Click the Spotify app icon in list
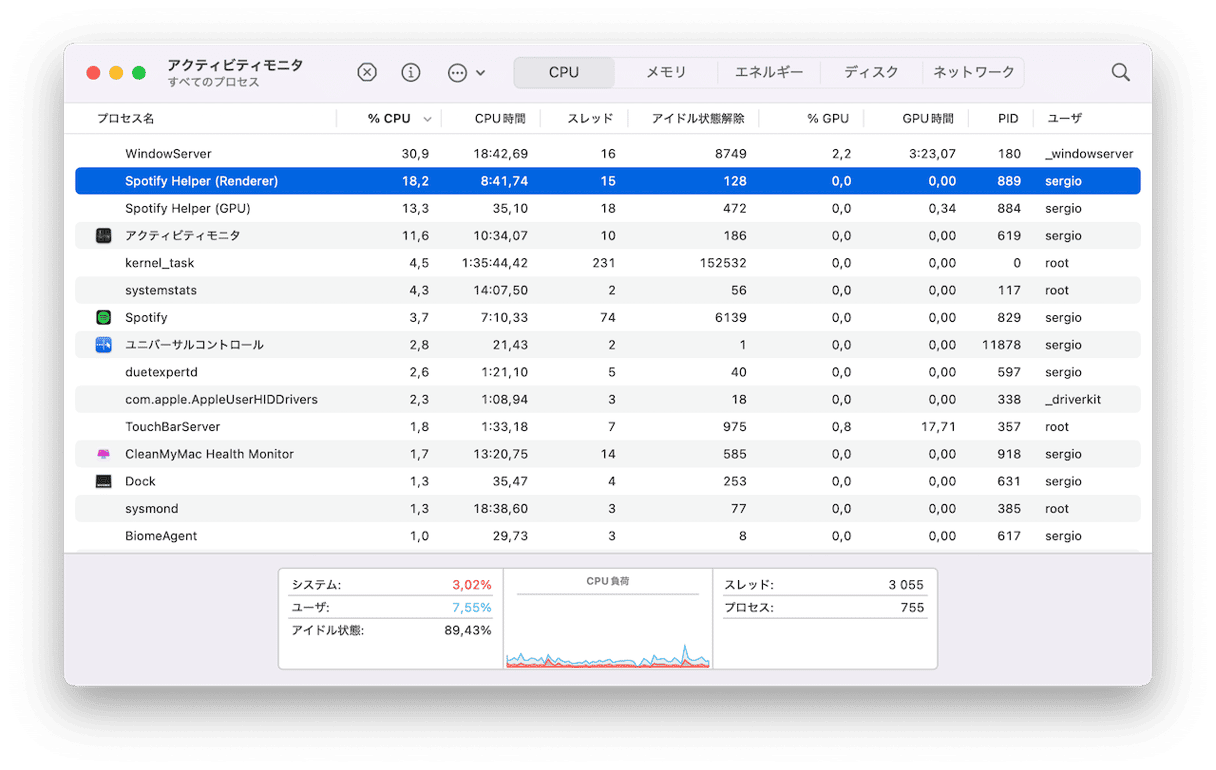Image resolution: width=1216 pixels, height=770 pixels. (104, 317)
